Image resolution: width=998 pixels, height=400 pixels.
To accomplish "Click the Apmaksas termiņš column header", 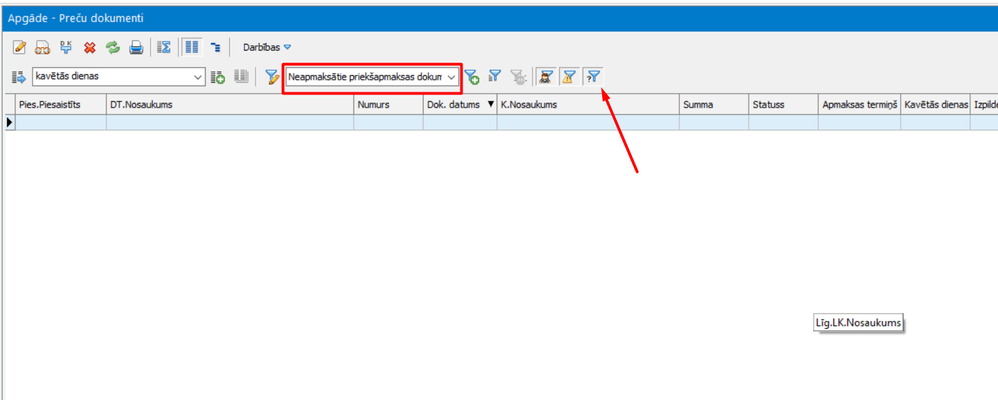I will (859, 104).
